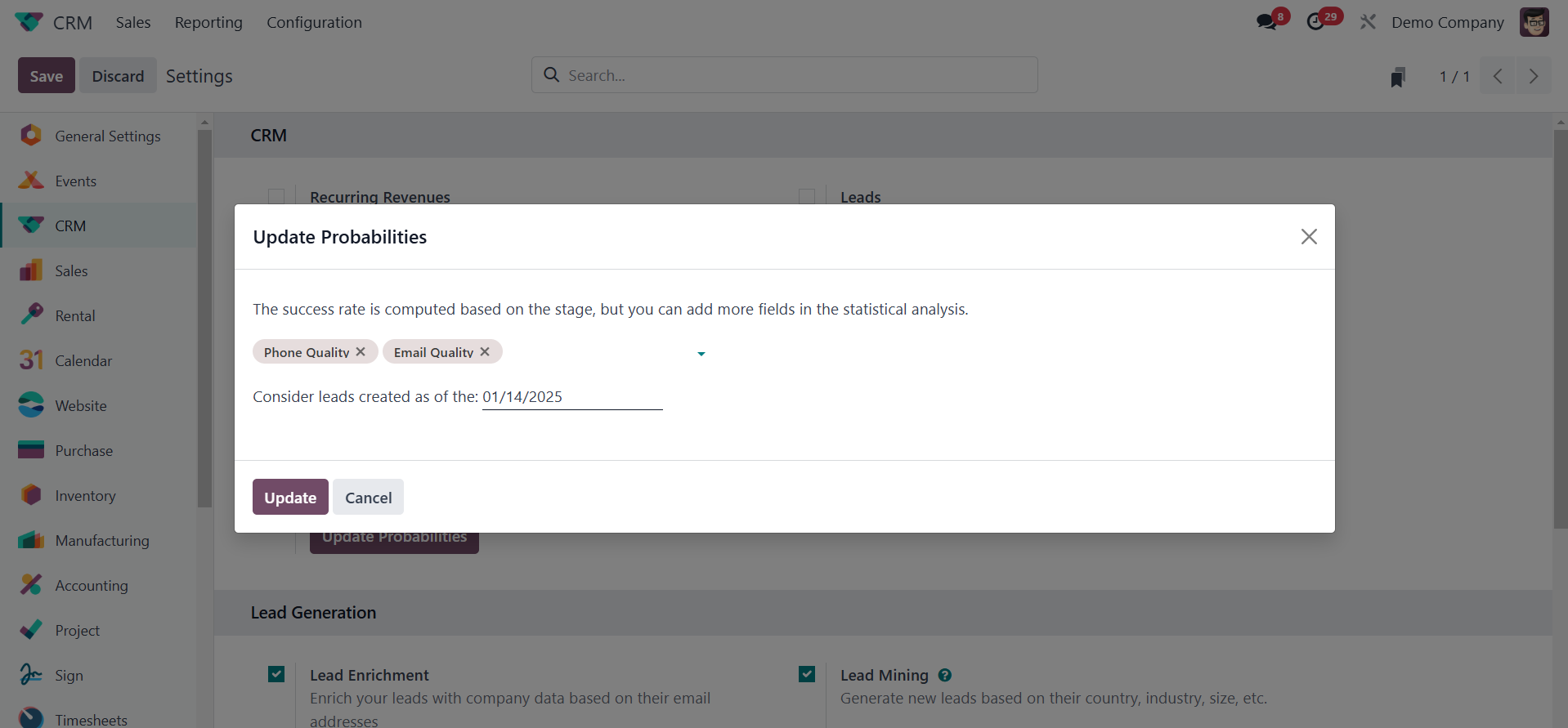Open the Reporting menu
1568x728 pixels.
pyautogui.click(x=208, y=22)
